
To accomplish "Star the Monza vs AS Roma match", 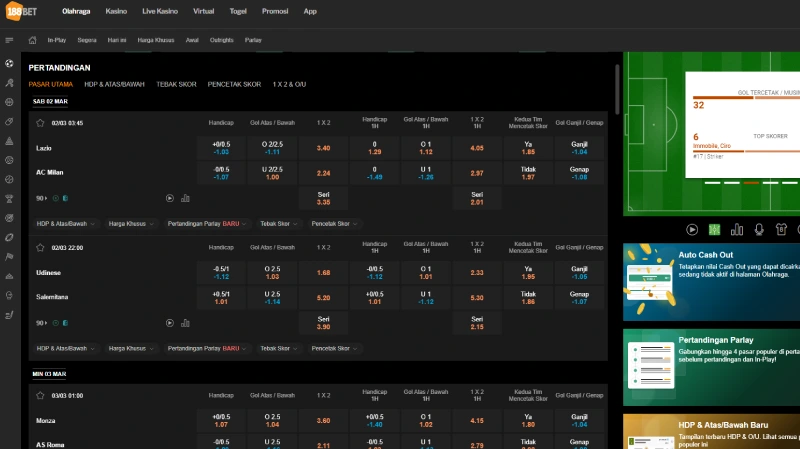I will [40, 395].
